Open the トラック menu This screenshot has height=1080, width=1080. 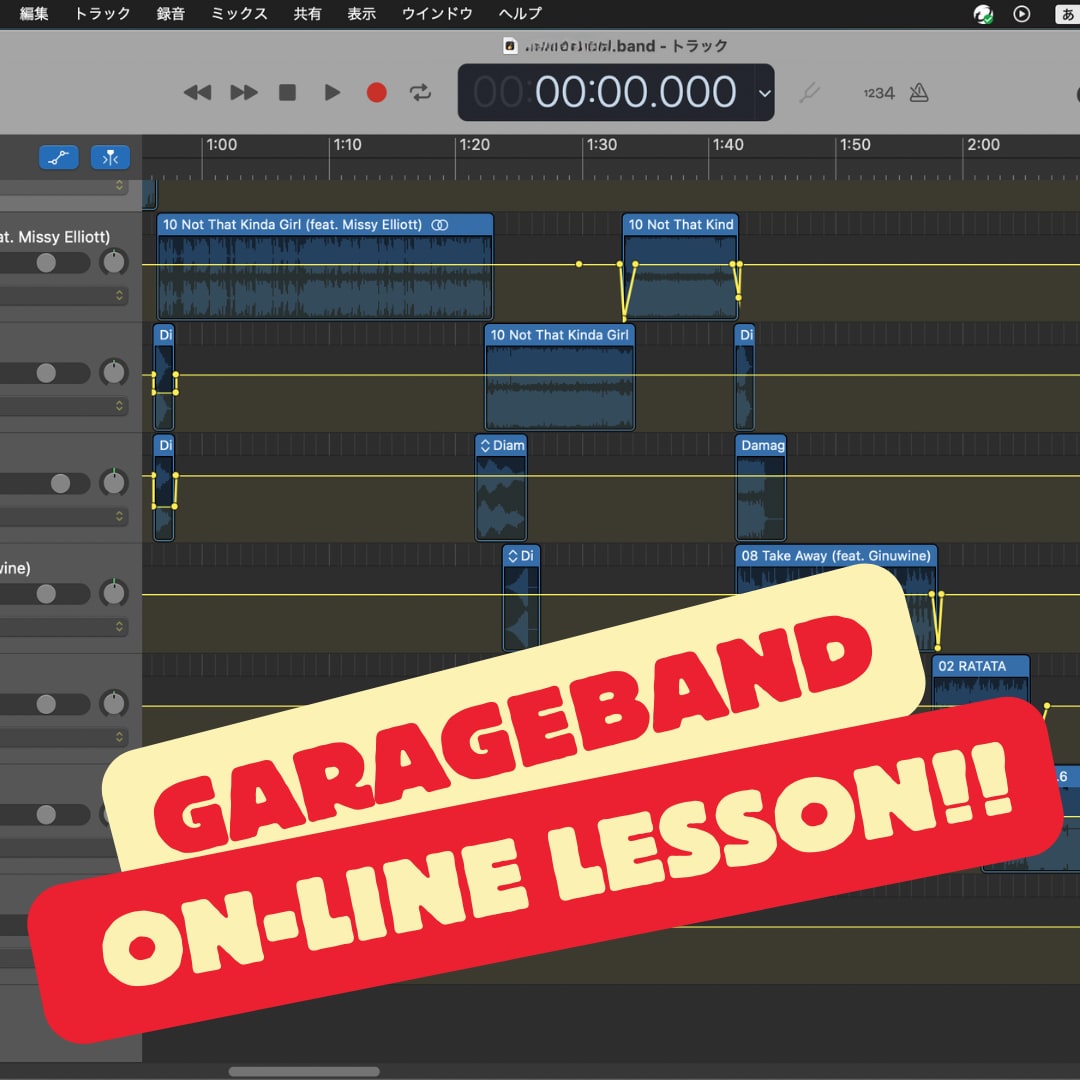(x=102, y=13)
